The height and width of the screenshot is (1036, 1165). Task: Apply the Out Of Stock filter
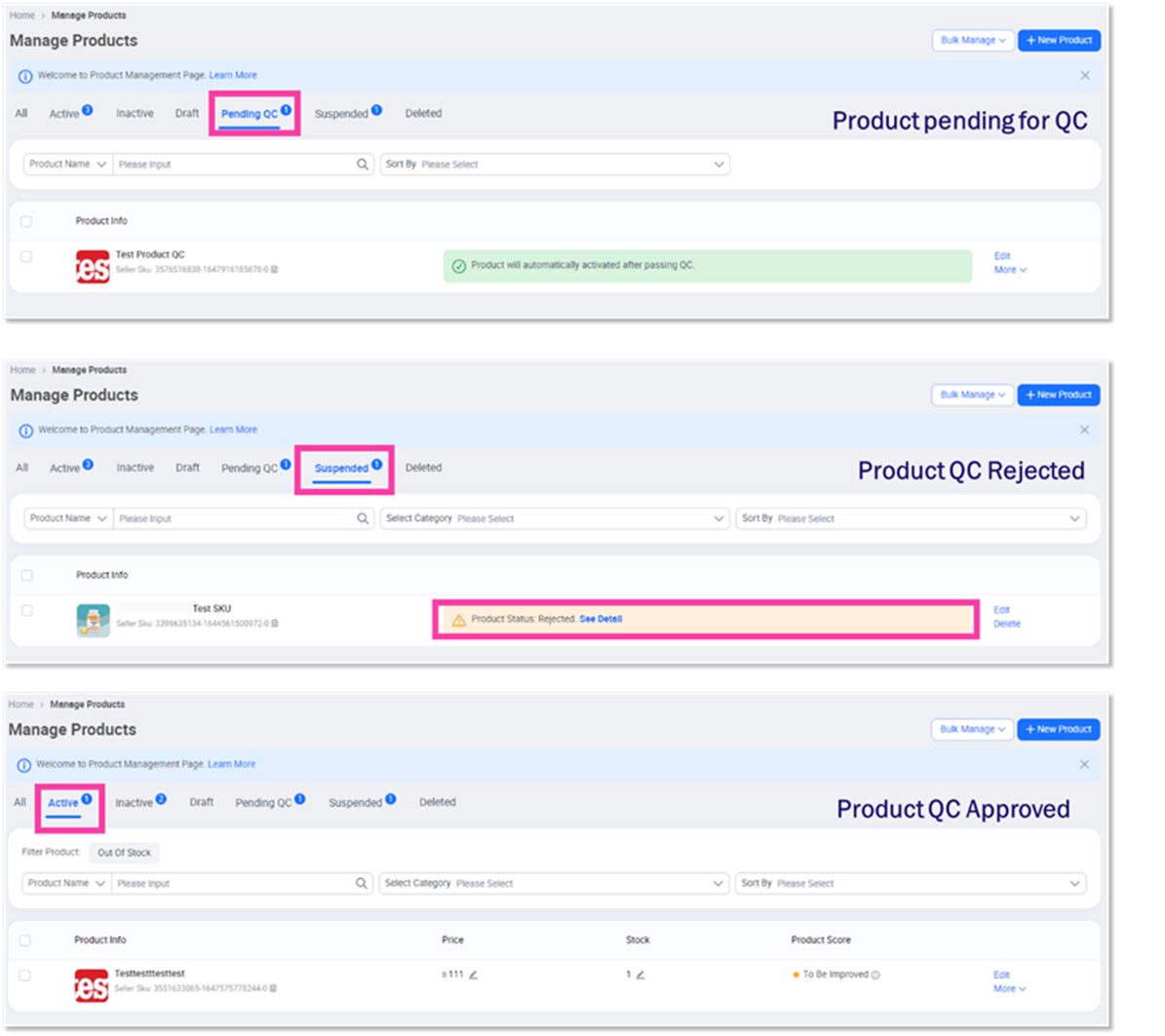(124, 853)
